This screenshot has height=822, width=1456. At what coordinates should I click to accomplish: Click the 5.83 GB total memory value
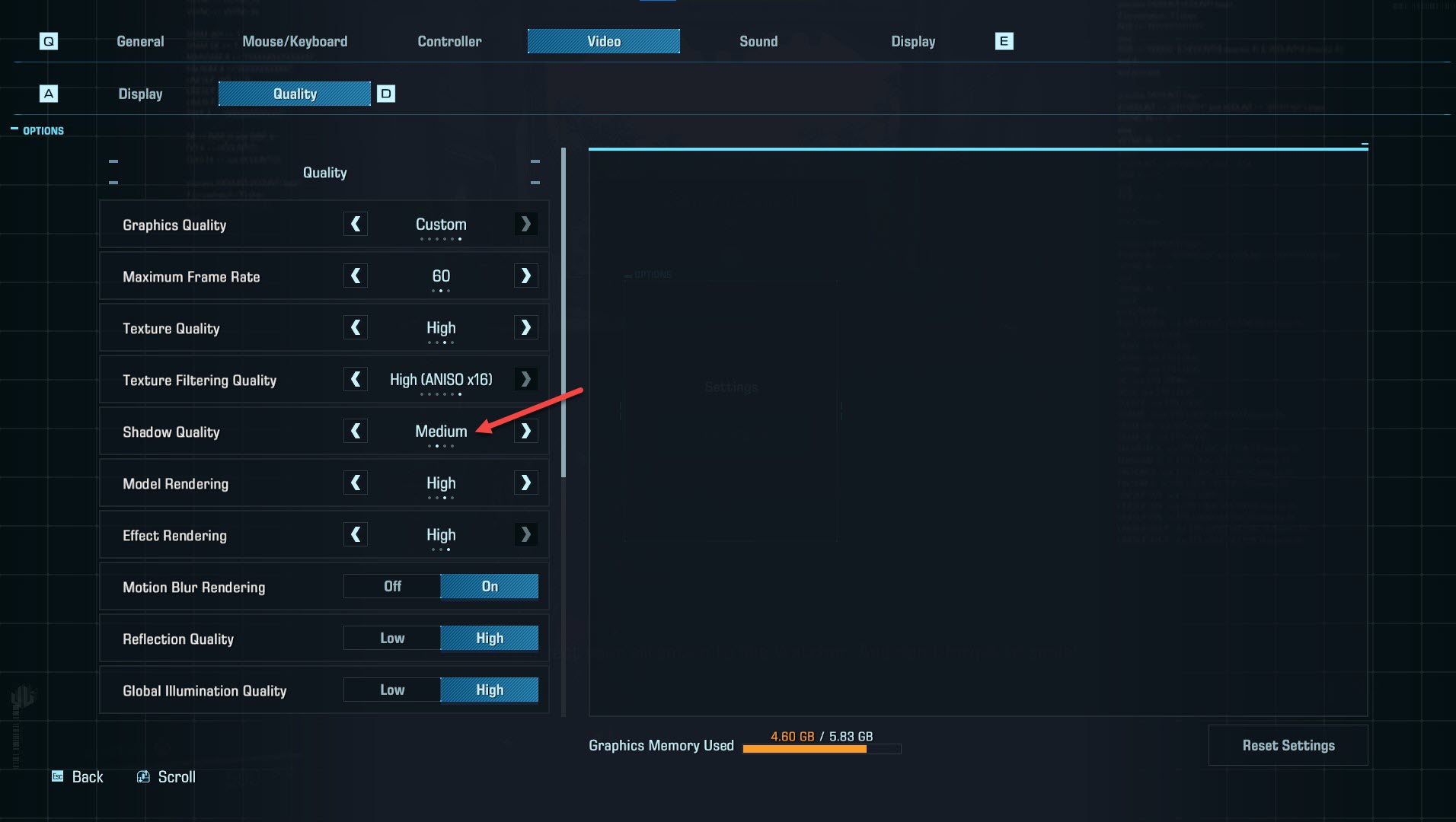(851, 736)
